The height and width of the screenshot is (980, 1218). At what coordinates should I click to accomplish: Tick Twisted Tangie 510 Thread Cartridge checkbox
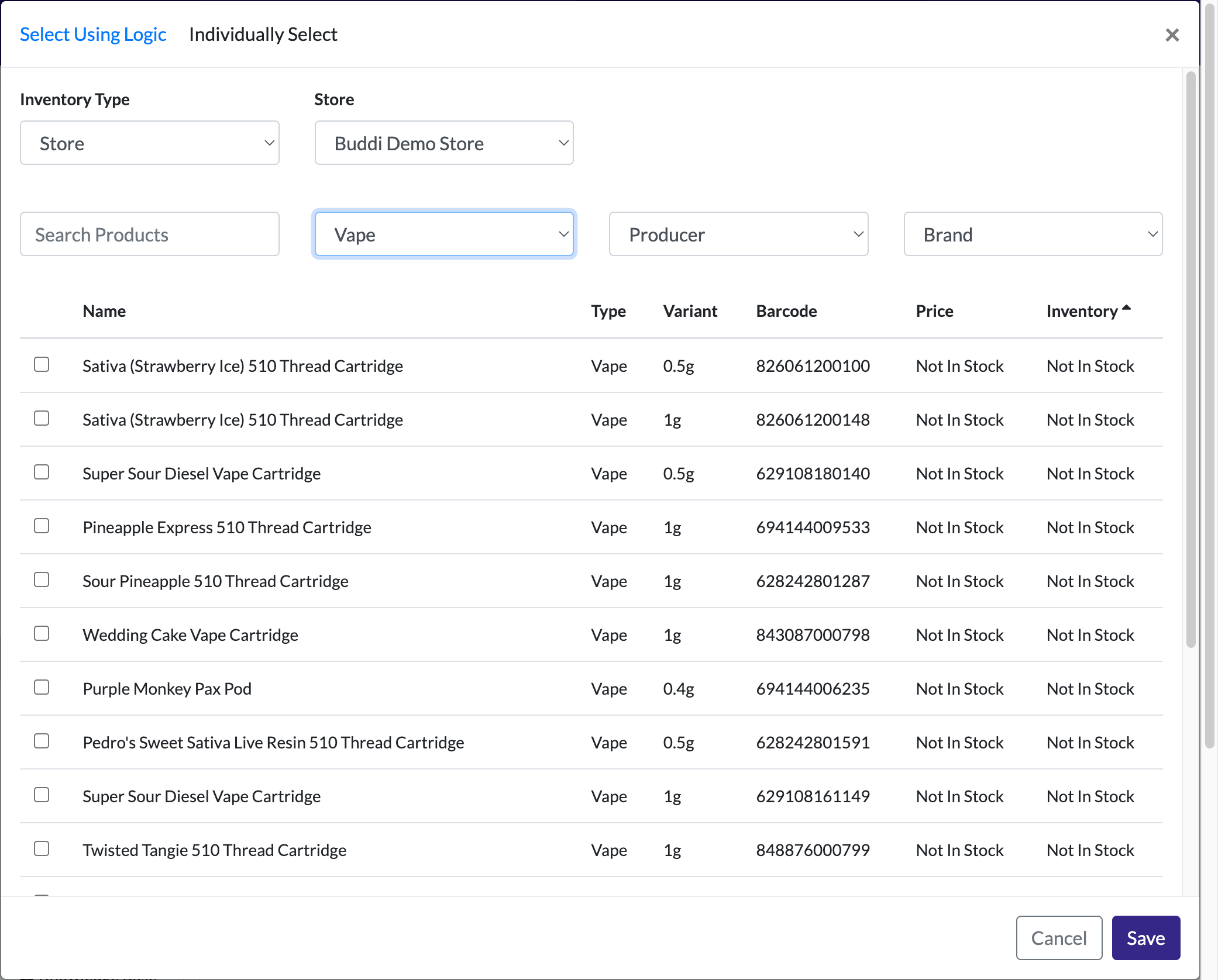tap(42, 848)
